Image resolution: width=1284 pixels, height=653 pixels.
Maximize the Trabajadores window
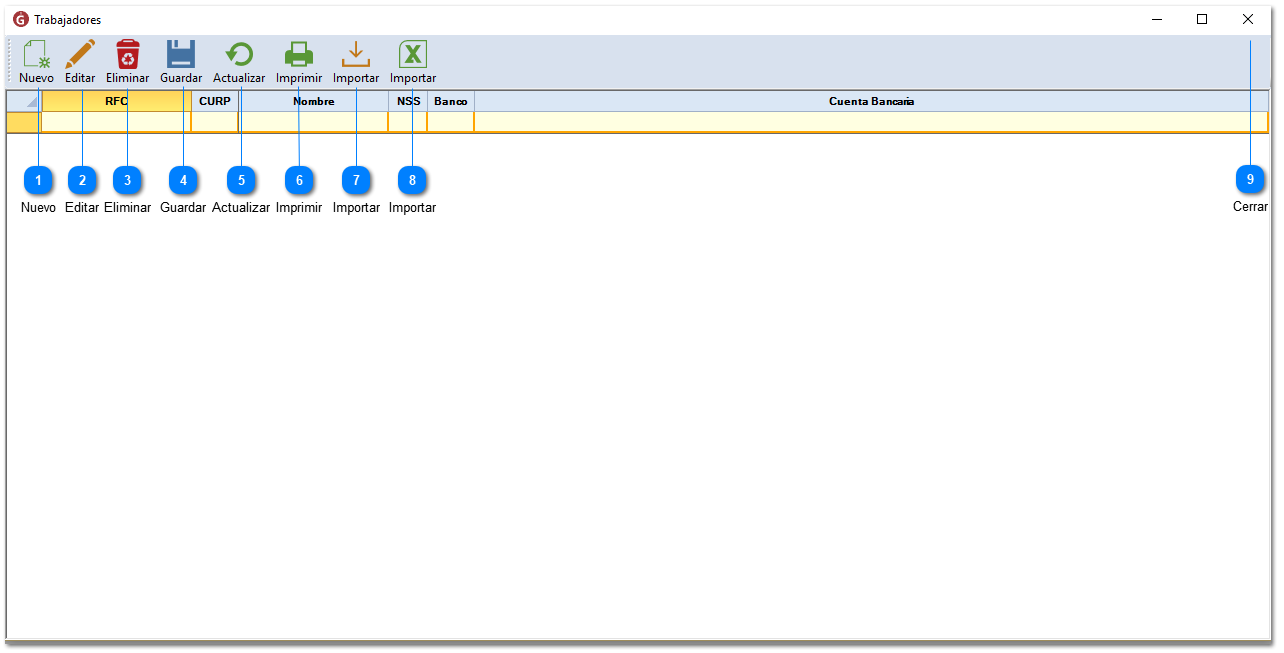click(x=1202, y=19)
